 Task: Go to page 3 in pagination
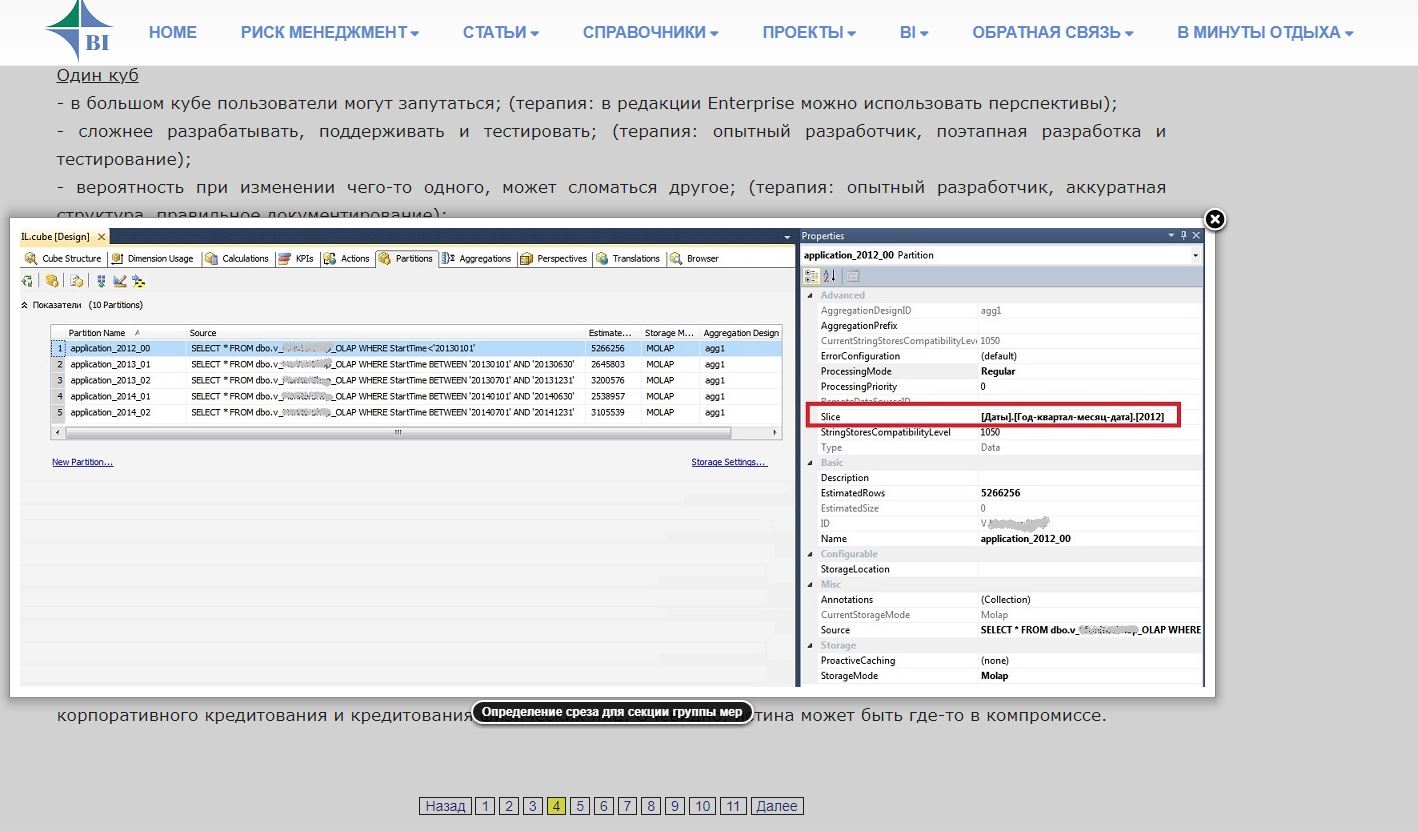pyautogui.click(x=533, y=806)
